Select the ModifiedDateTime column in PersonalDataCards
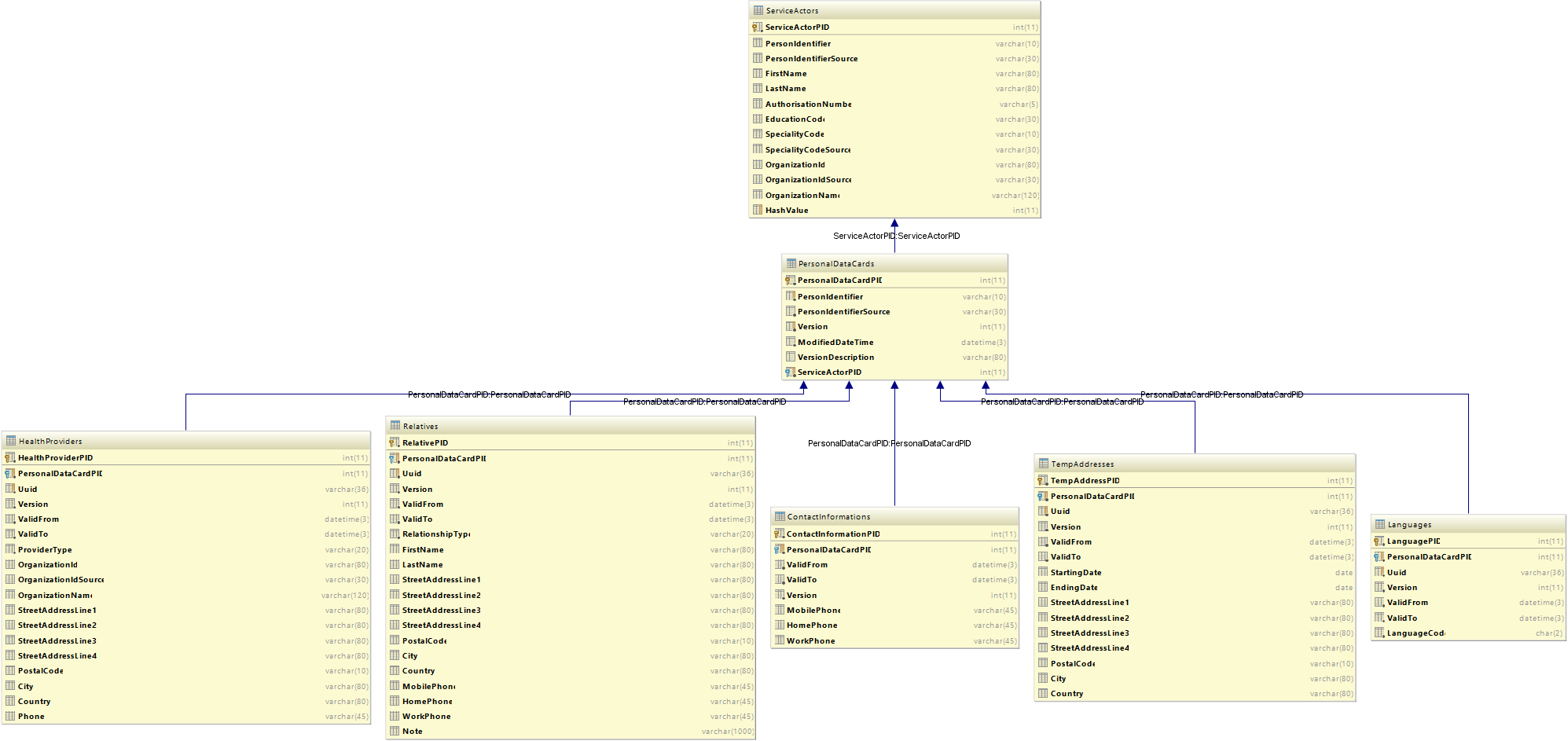The image size is (1568, 741). click(x=835, y=343)
